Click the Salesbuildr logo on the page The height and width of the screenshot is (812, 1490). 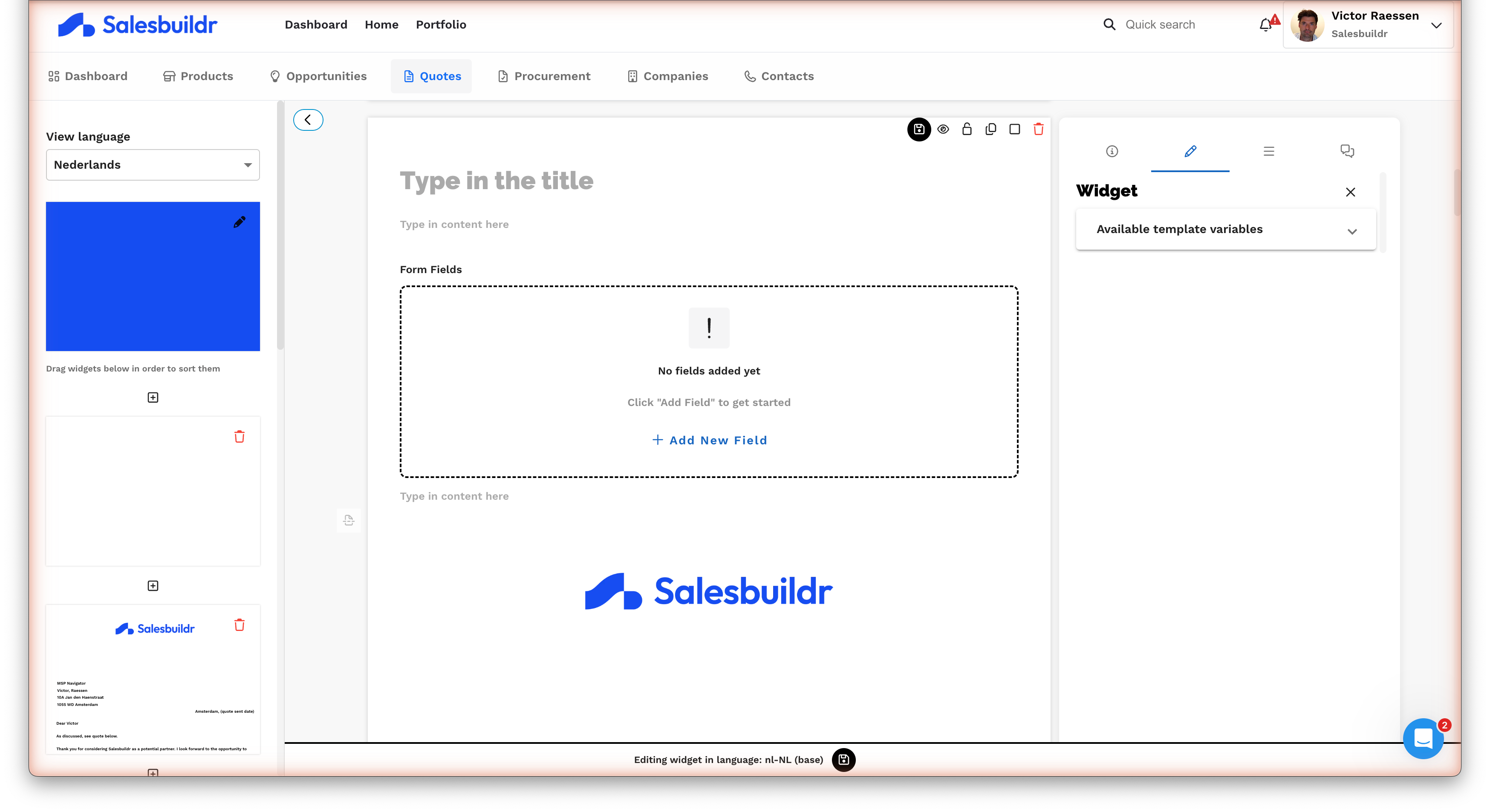click(708, 591)
